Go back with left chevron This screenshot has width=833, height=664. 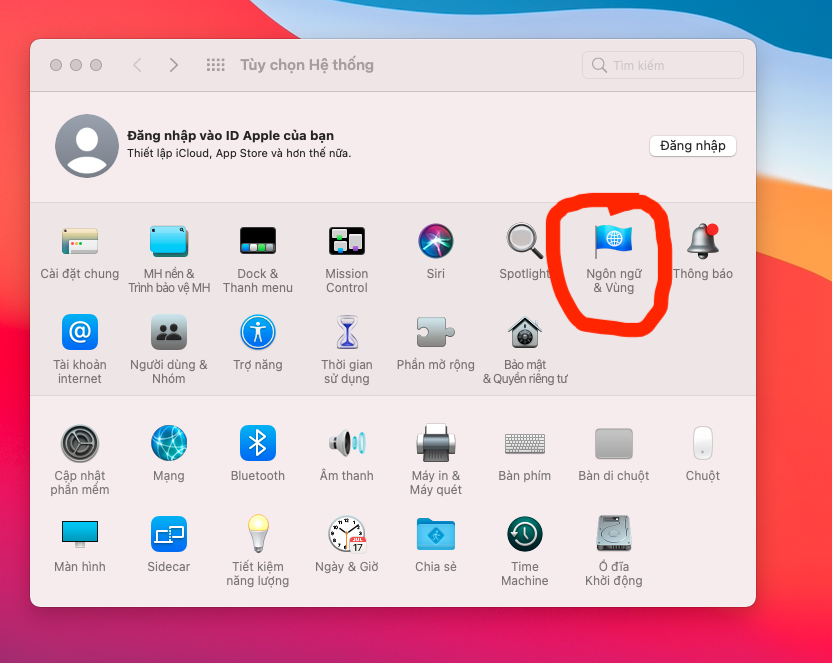click(137, 65)
